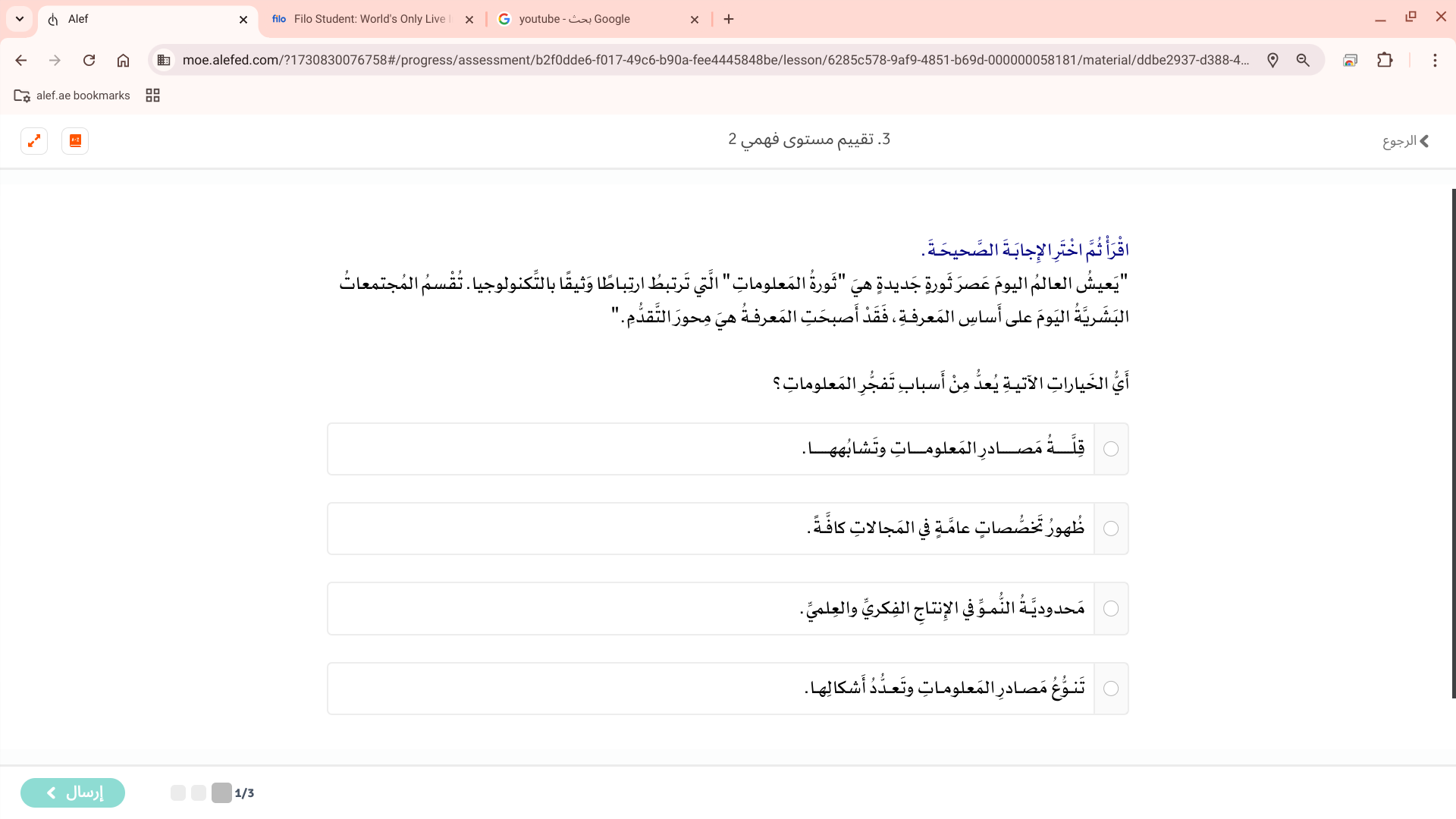Choose radio for محدودية النمو answer
The image size is (1456, 819).
point(1111,609)
